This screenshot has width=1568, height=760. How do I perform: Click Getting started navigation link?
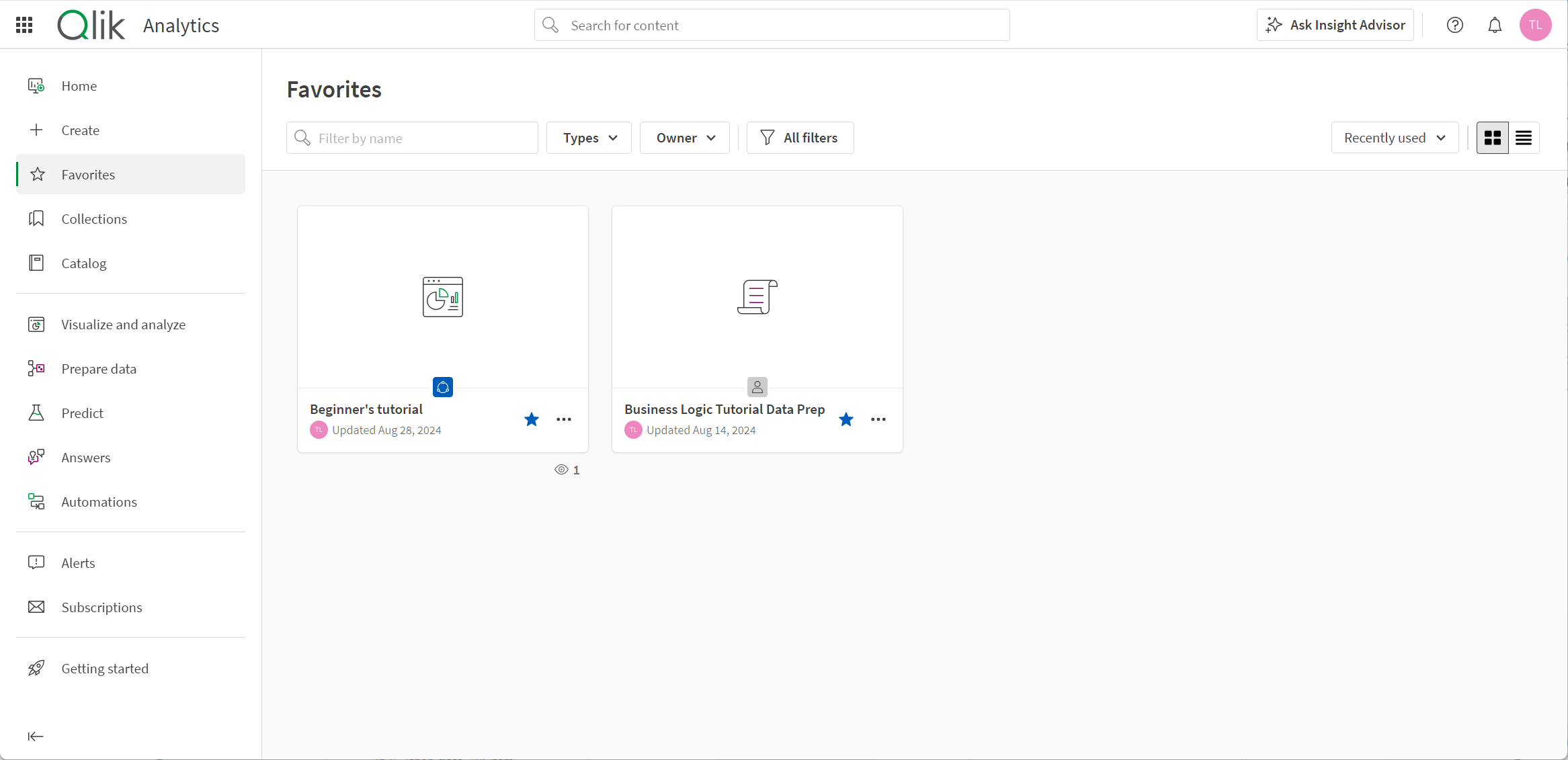[x=105, y=668]
